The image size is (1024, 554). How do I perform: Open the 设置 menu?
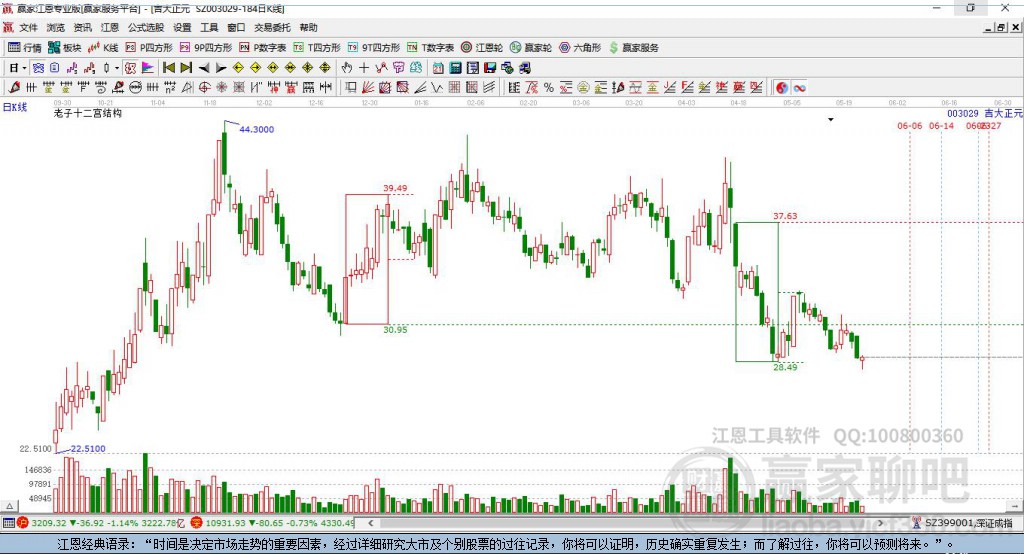[182, 27]
